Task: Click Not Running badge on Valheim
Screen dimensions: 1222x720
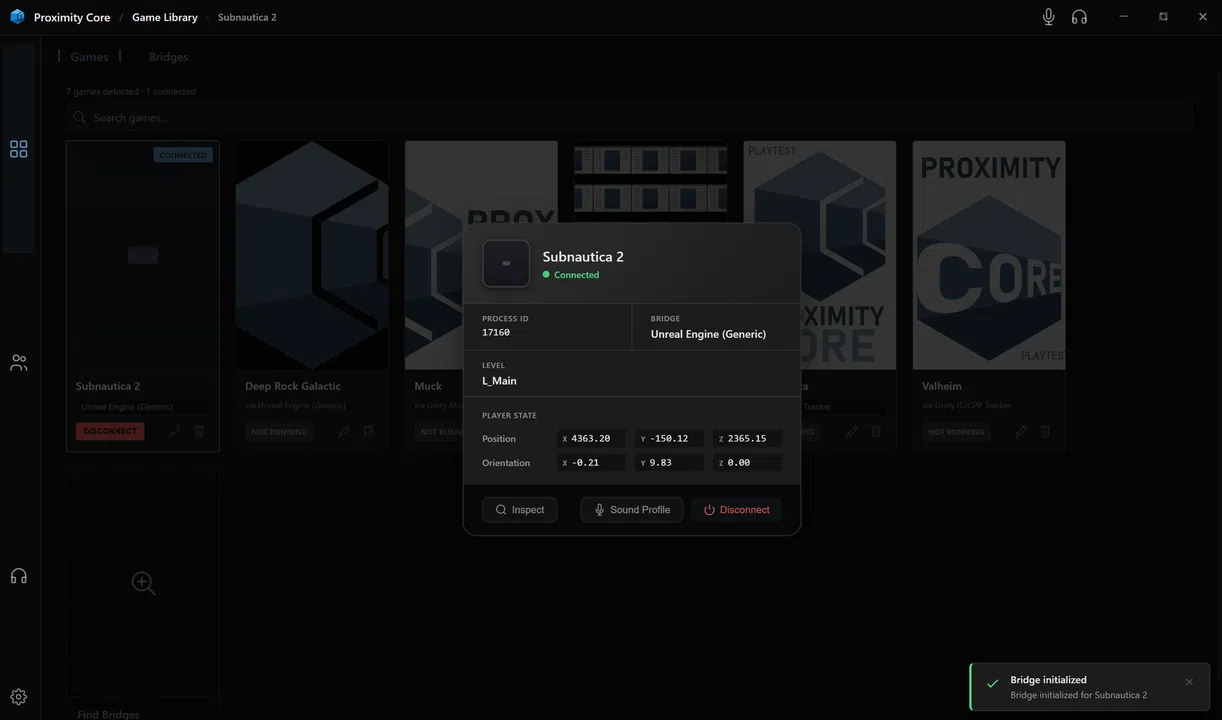Action: (956, 432)
